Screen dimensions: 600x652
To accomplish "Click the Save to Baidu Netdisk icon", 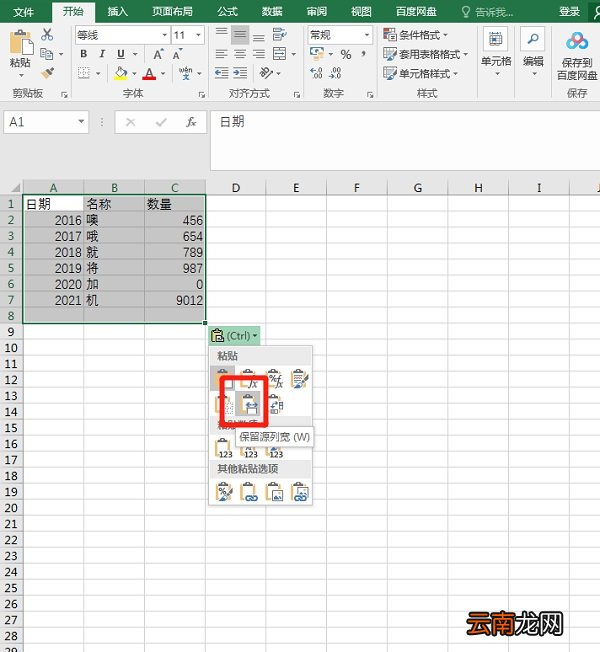I will 577,42.
